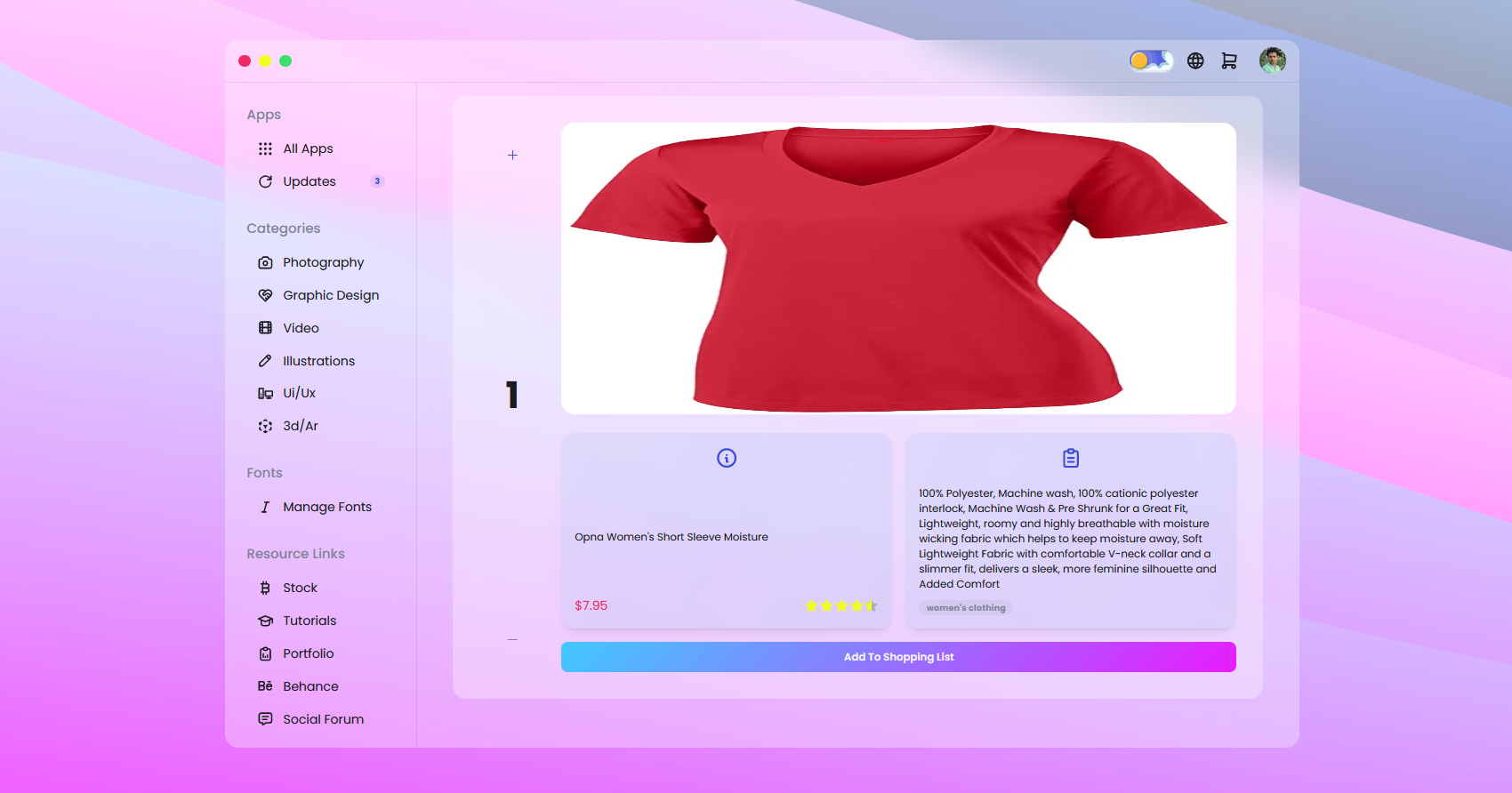The width and height of the screenshot is (1512, 793).
Task: Click the Opna Women's Short Sleeve title
Action: (672, 537)
